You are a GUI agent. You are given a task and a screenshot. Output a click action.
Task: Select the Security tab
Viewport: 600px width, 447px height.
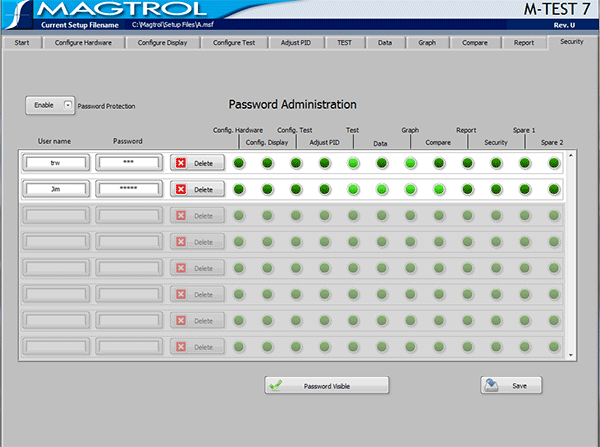(x=572, y=42)
